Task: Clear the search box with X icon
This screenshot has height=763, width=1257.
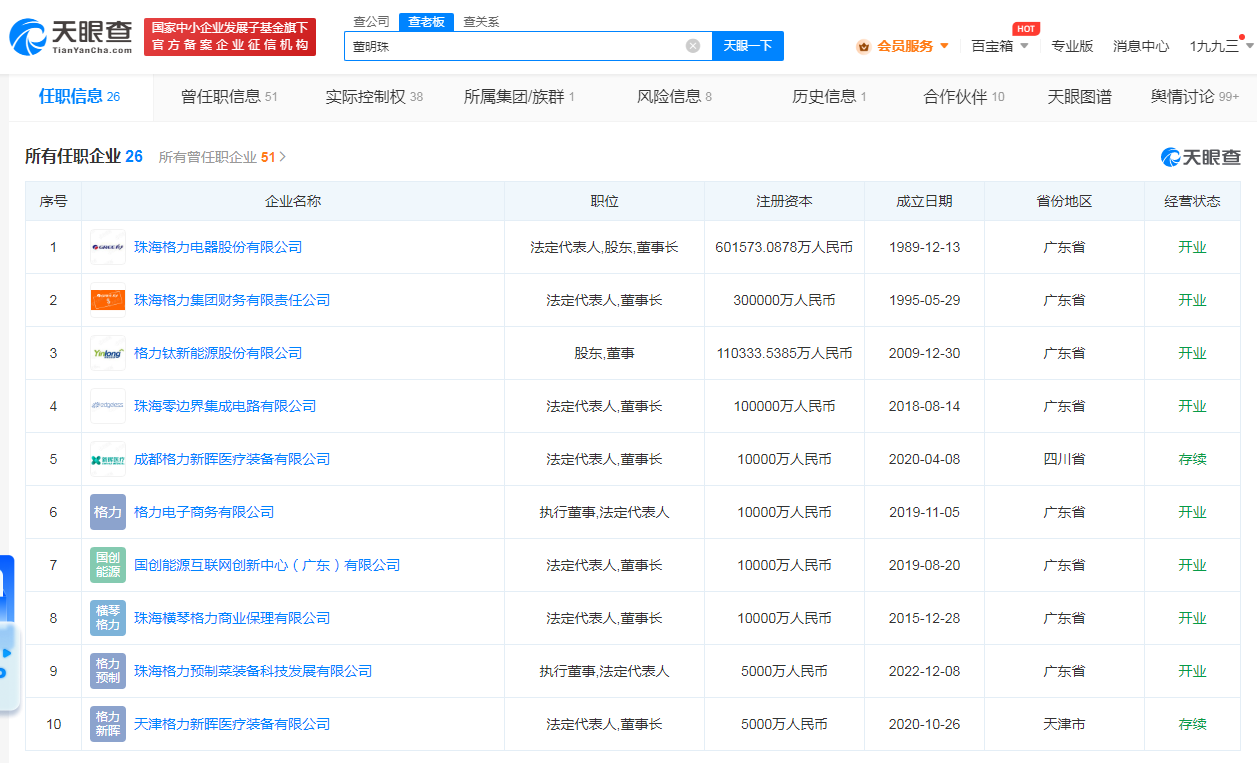Action: click(693, 46)
